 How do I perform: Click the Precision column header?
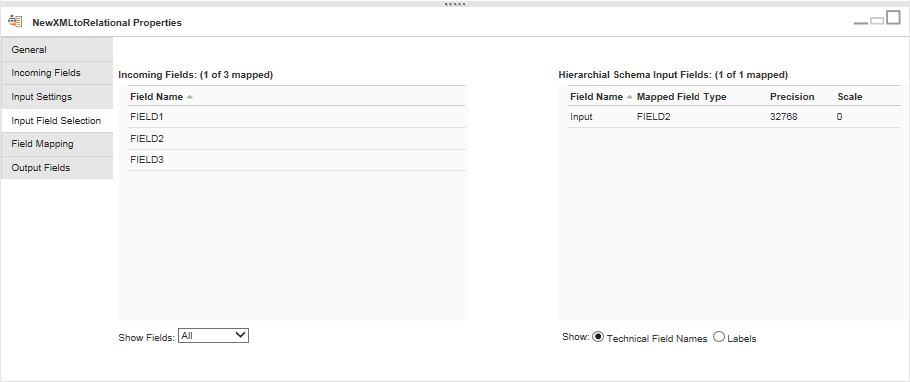(x=792, y=97)
